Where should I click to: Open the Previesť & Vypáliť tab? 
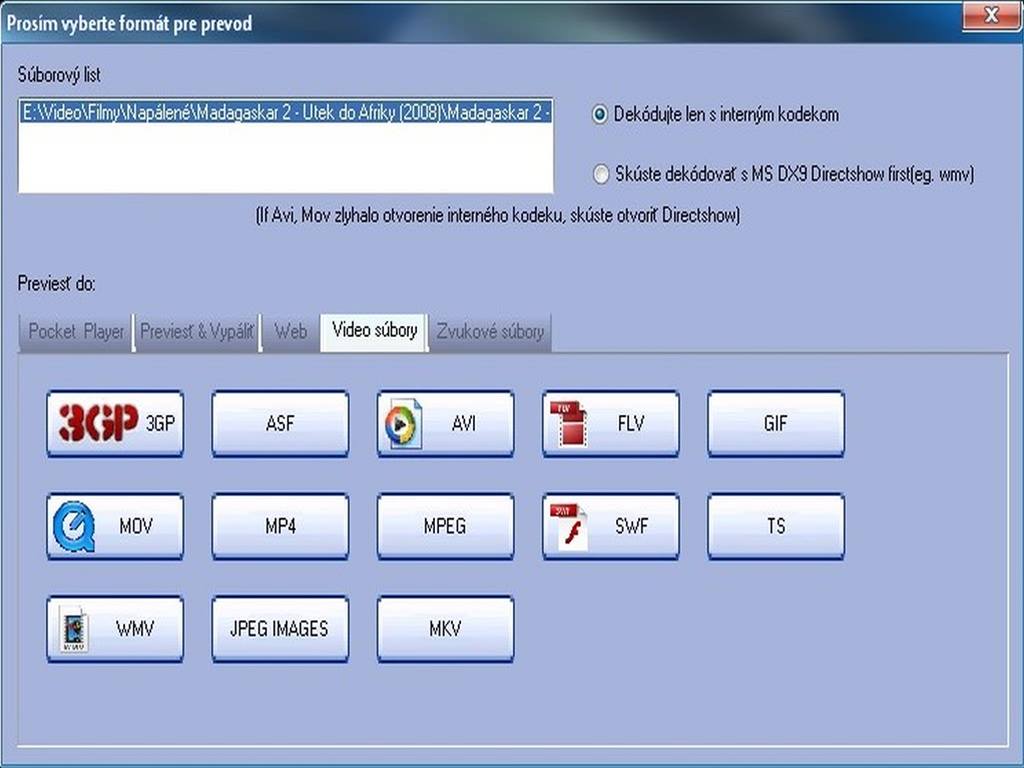pyautogui.click(x=196, y=332)
